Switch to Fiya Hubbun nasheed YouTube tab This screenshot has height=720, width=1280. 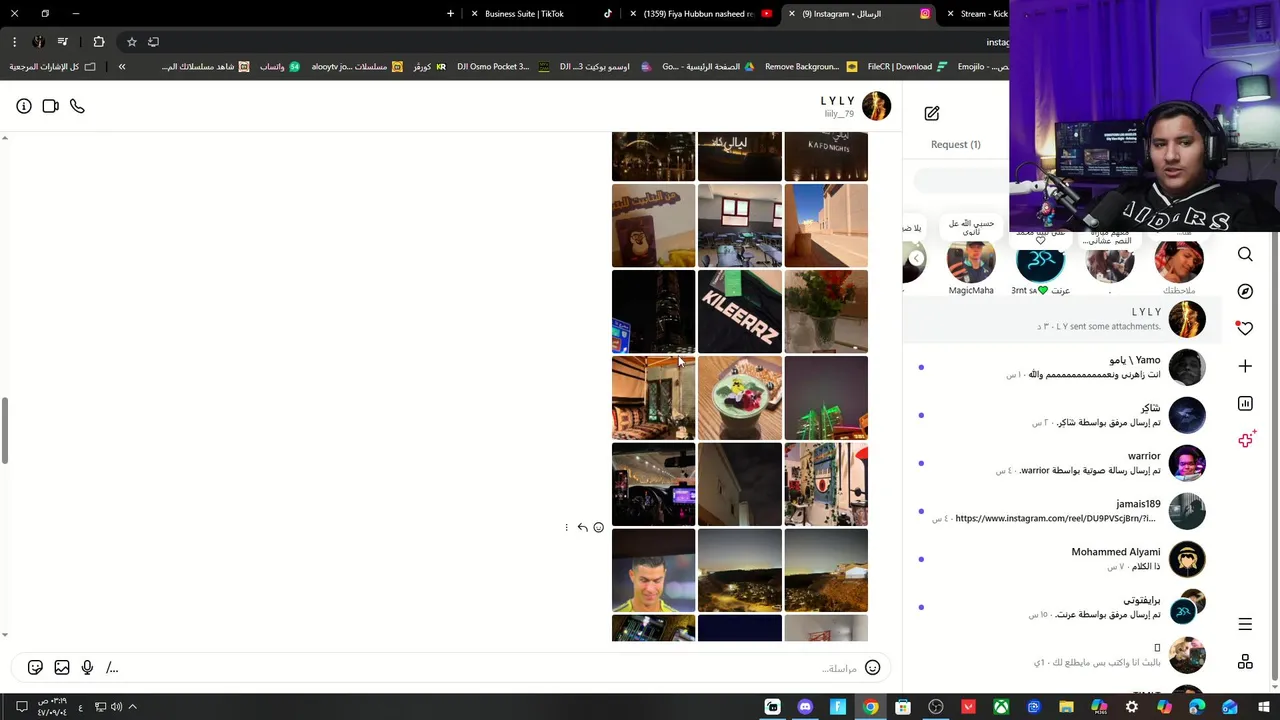pyautogui.click(x=702, y=14)
